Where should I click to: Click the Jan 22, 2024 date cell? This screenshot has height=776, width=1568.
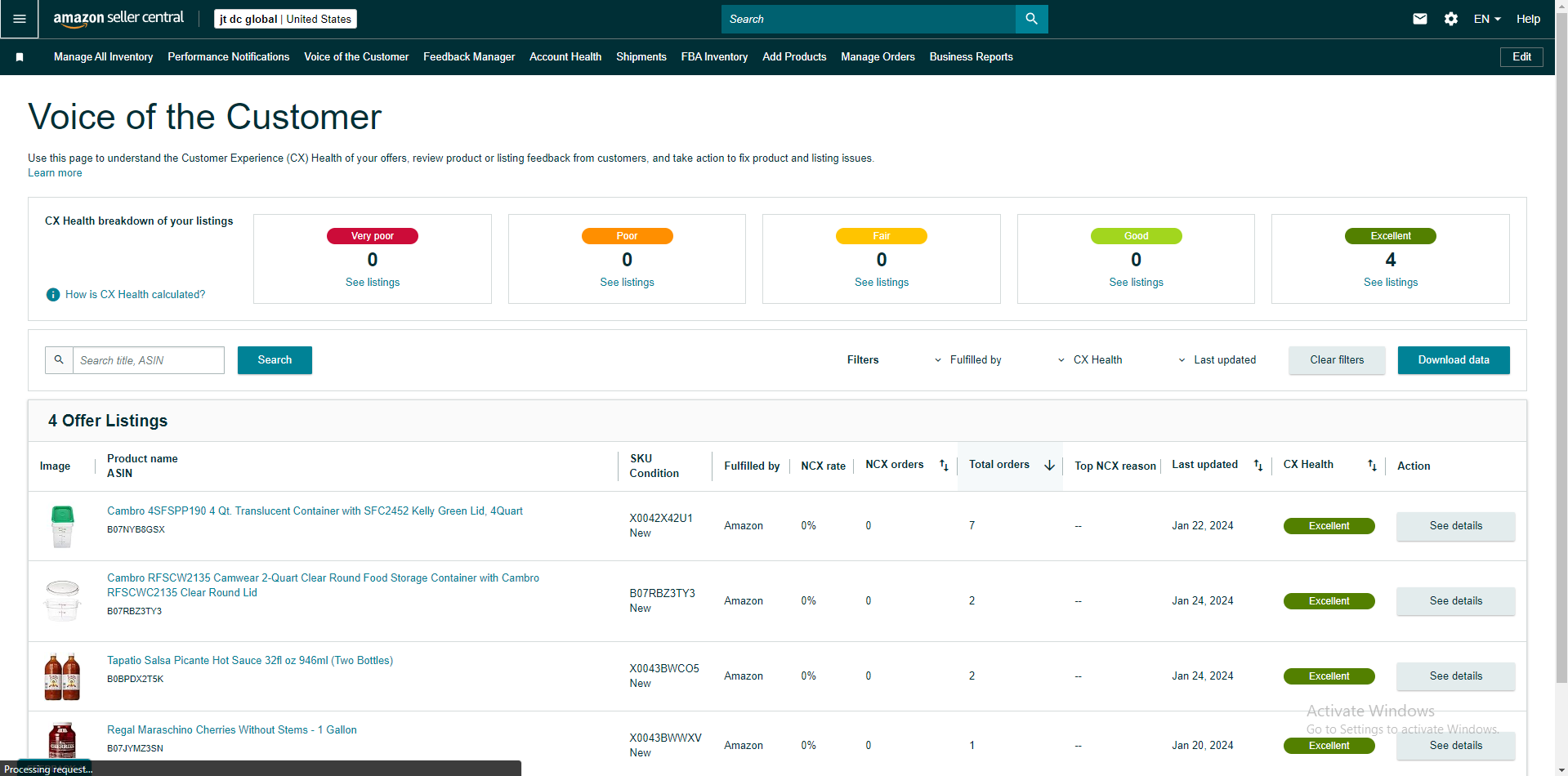point(1203,526)
